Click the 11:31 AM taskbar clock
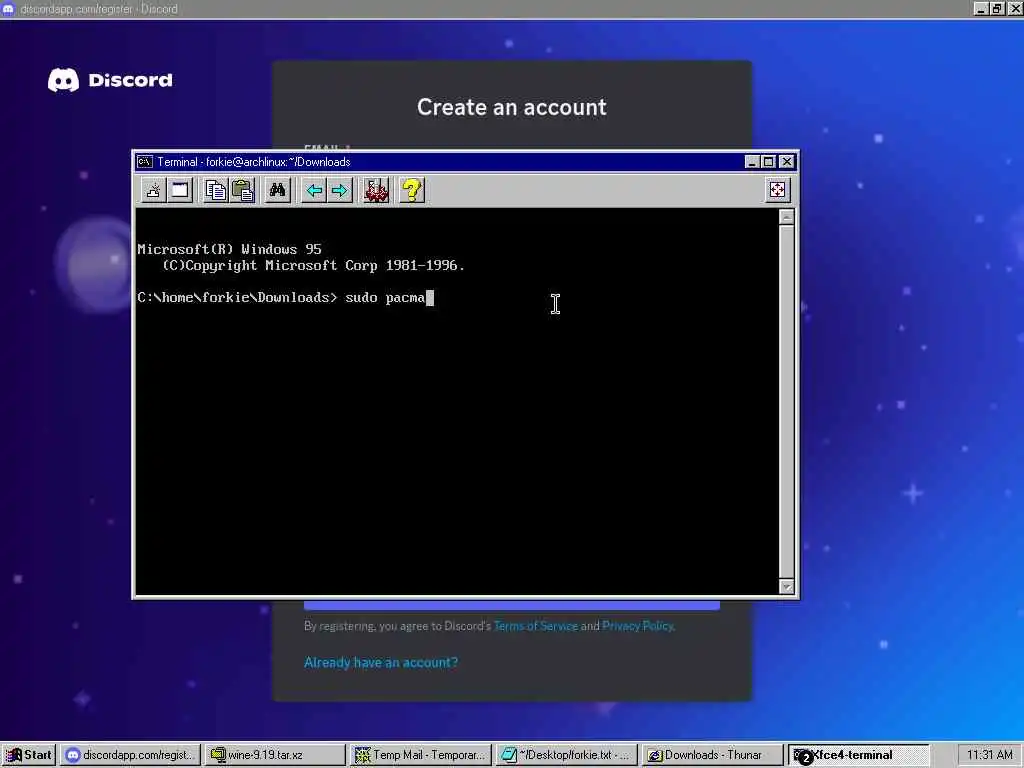The width and height of the screenshot is (1024, 768). (989, 755)
